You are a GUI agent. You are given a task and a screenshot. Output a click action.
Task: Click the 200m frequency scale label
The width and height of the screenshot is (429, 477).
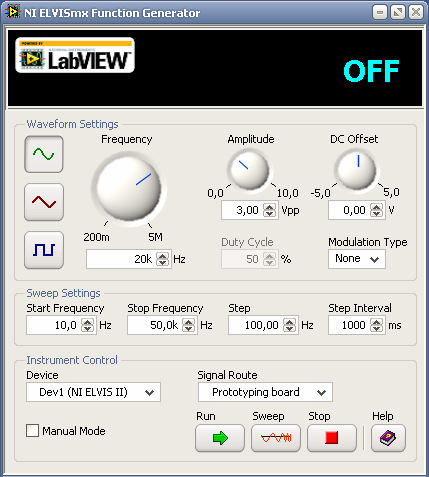[96, 237]
